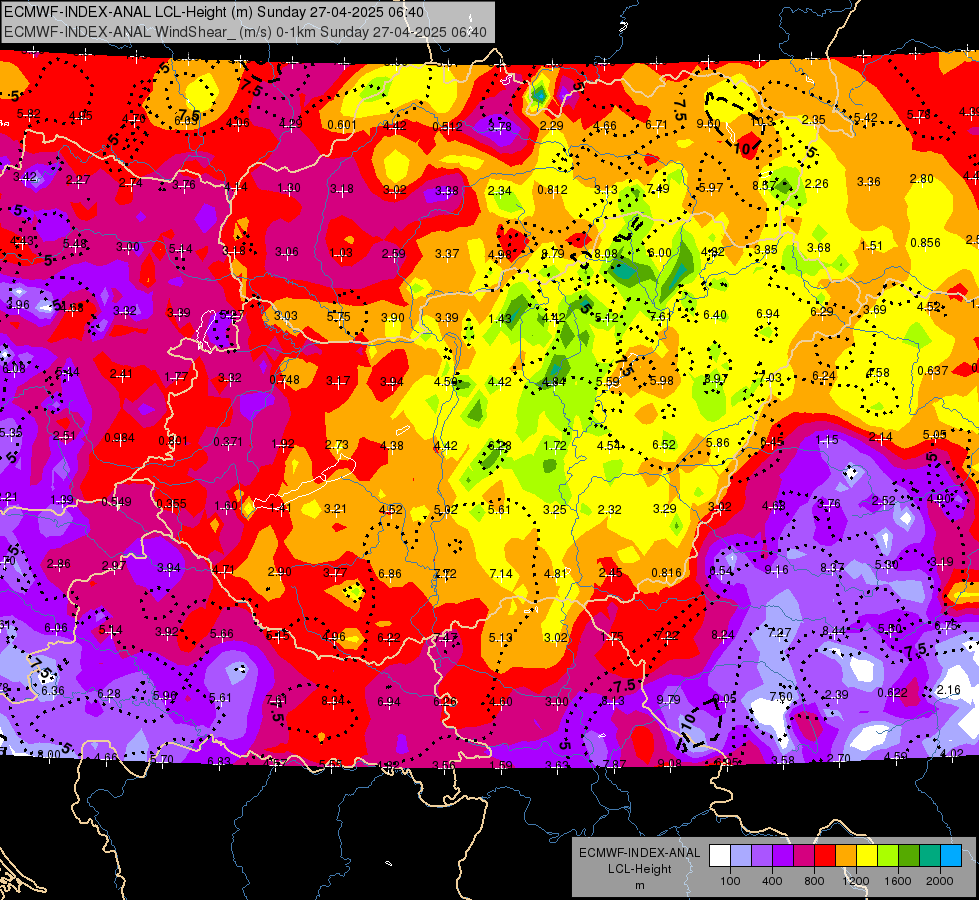This screenshot has width=979, height=900.
Task: Select the magenta legend color swatch
Action: (x=804, y=856)
